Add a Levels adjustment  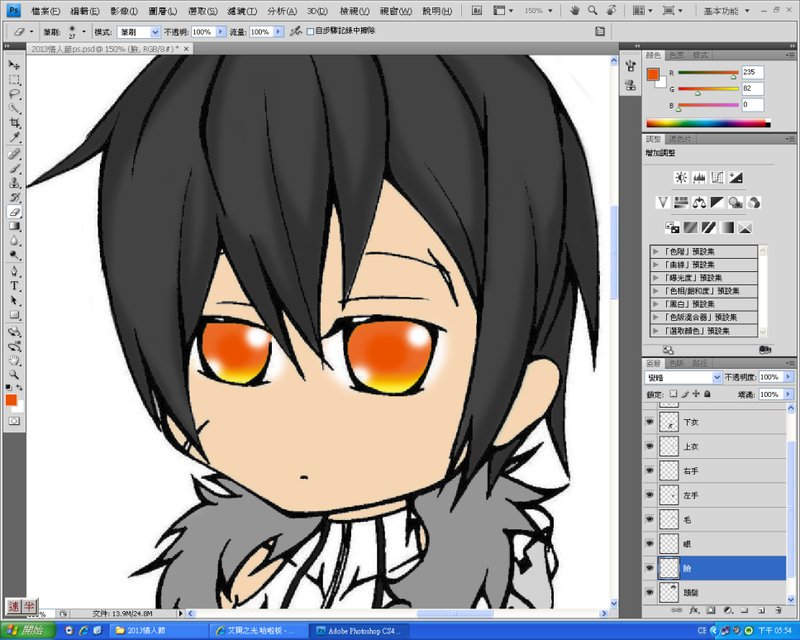(699, 178)
